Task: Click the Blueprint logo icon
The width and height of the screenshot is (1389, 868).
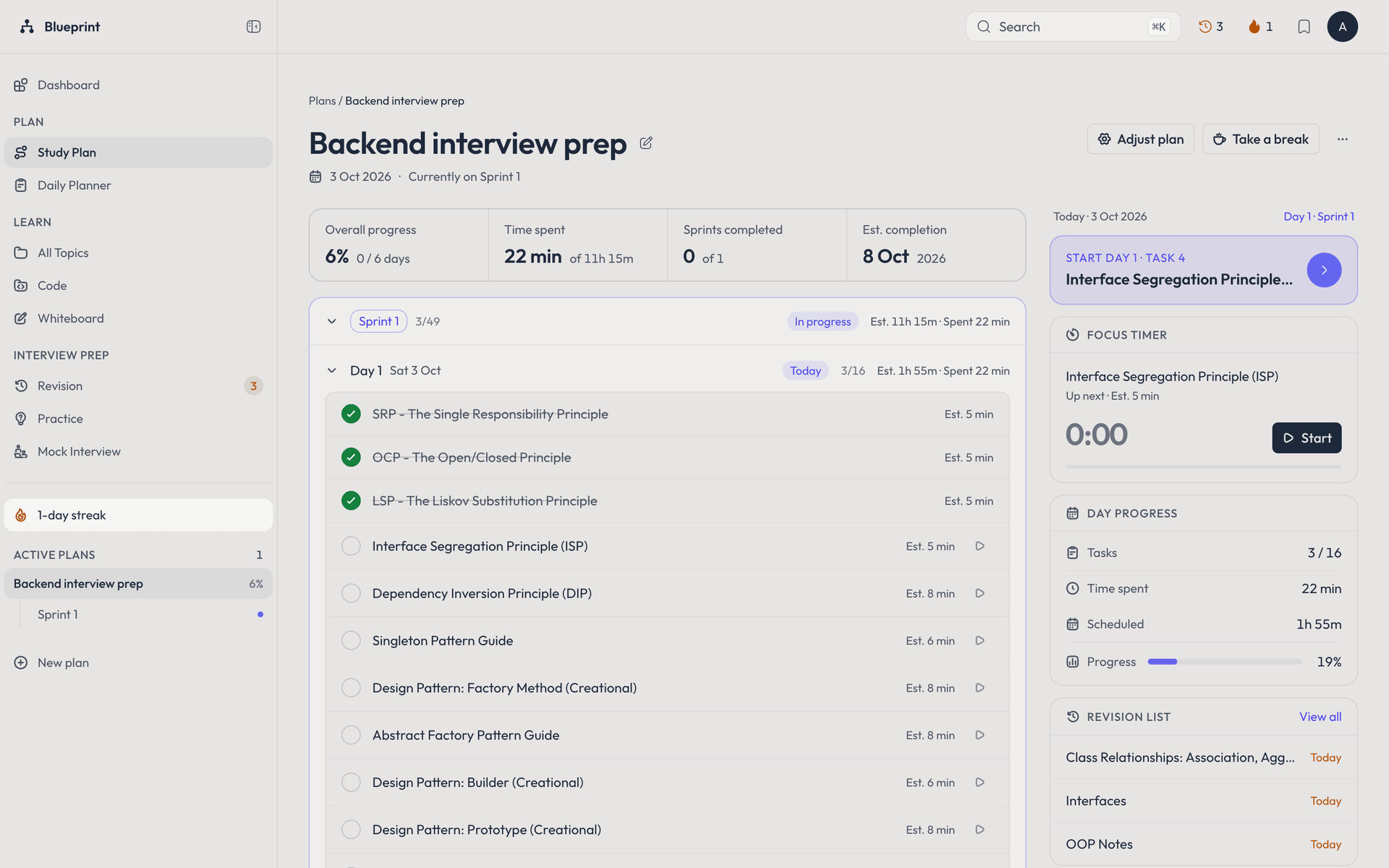Action: [27, 27]
